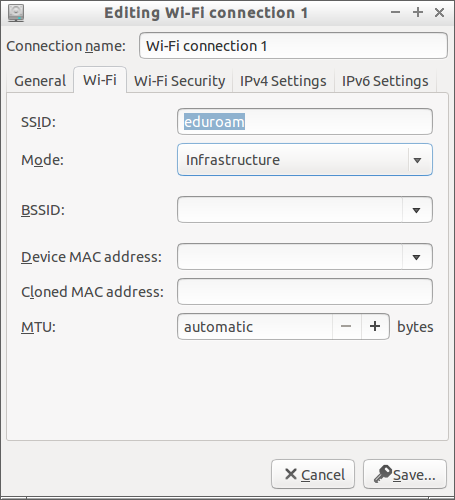The image size is (455, 500).
Task: Expand the BSSID dropdown arrow
Action: (x=417, y=210)
